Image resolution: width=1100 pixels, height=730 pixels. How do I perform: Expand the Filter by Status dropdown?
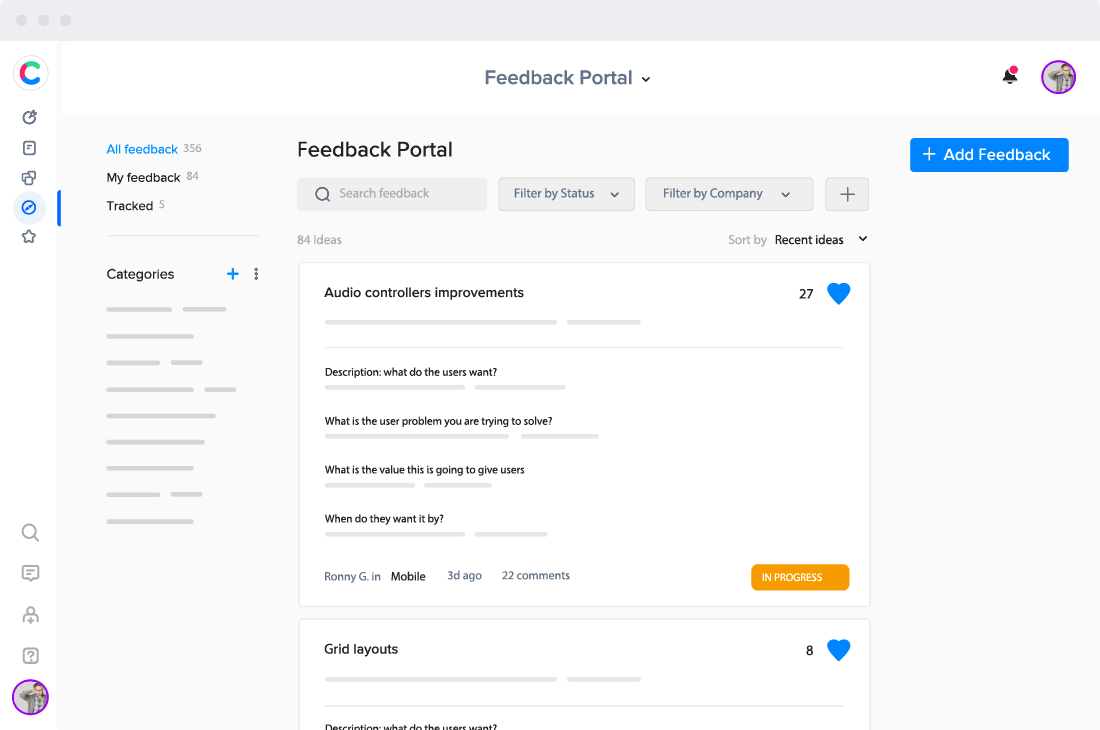click(566, 194)
